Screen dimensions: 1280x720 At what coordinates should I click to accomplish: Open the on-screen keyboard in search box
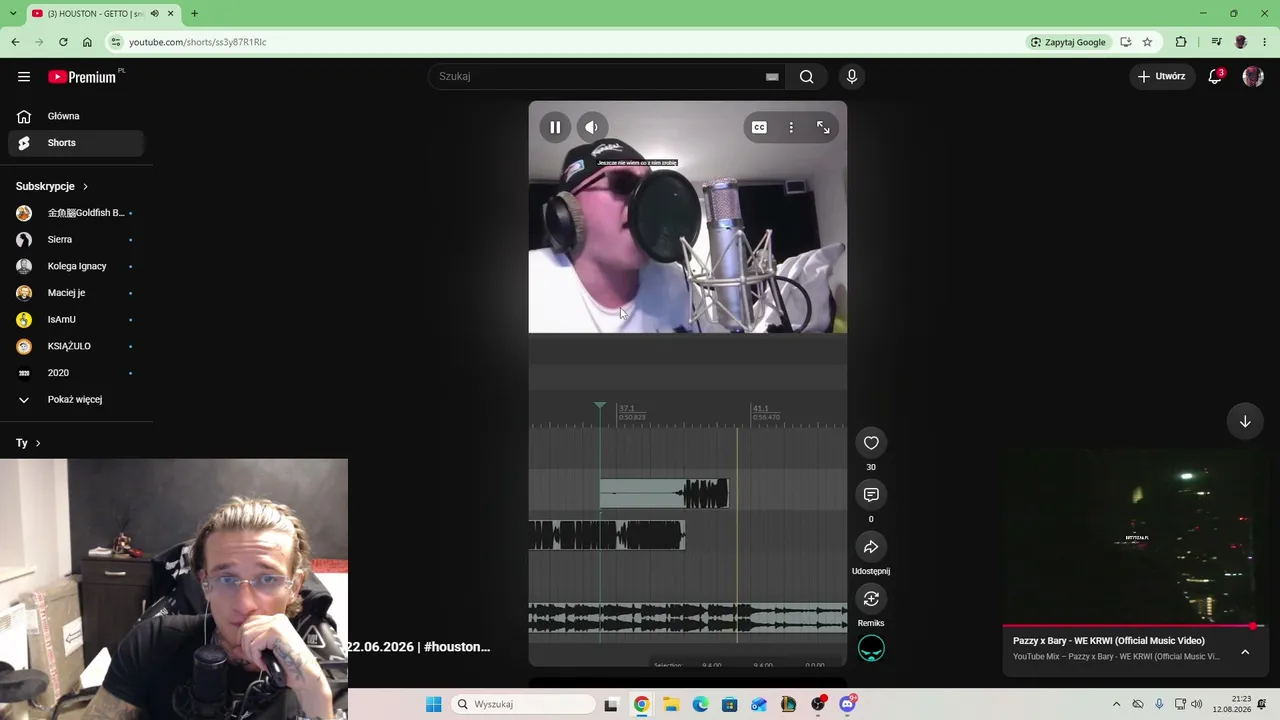coord(772,76)
